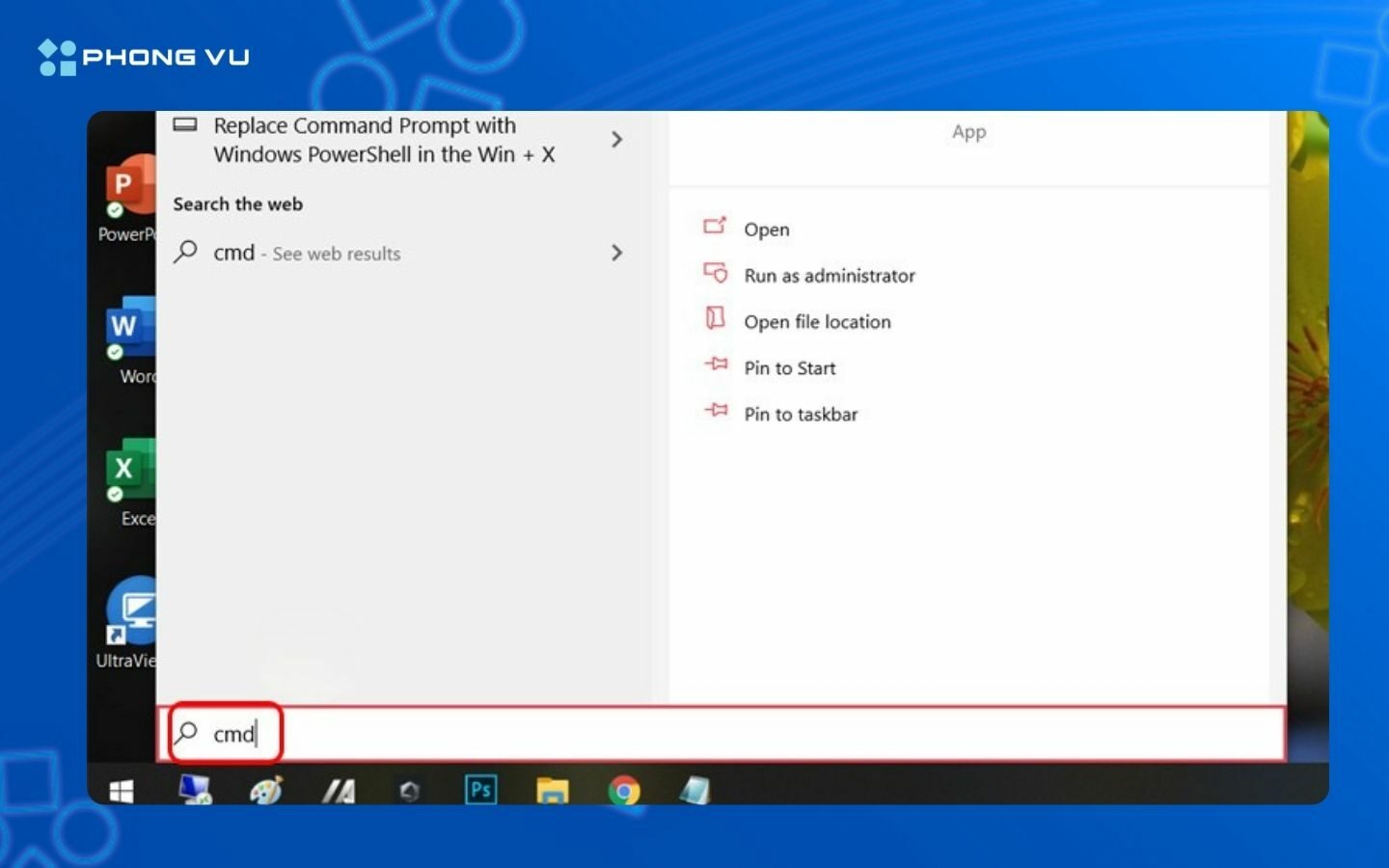
Task: Open the Windows Start button
Action: (x=122, y=792)
